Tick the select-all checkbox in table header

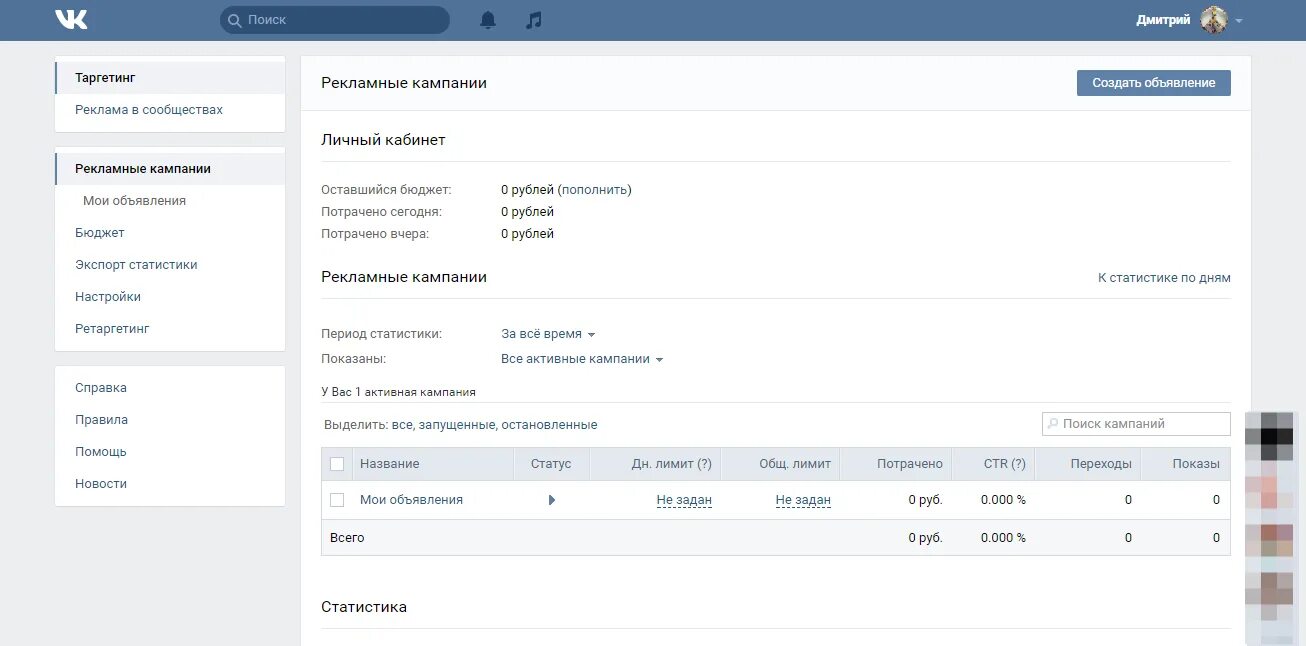point(337,464)
